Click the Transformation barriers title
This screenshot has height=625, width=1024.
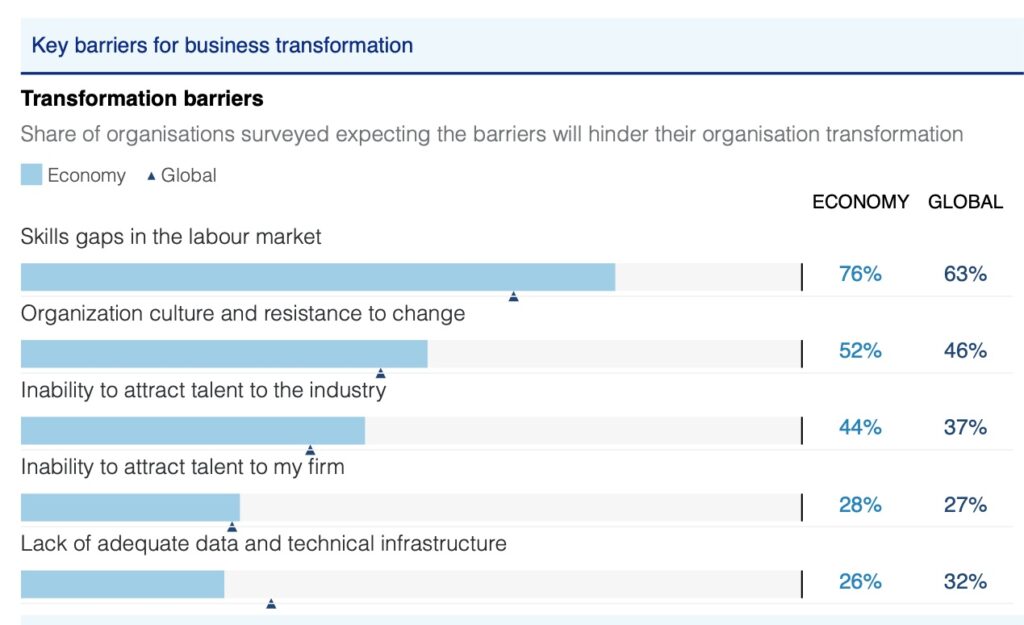pos(142,99)
